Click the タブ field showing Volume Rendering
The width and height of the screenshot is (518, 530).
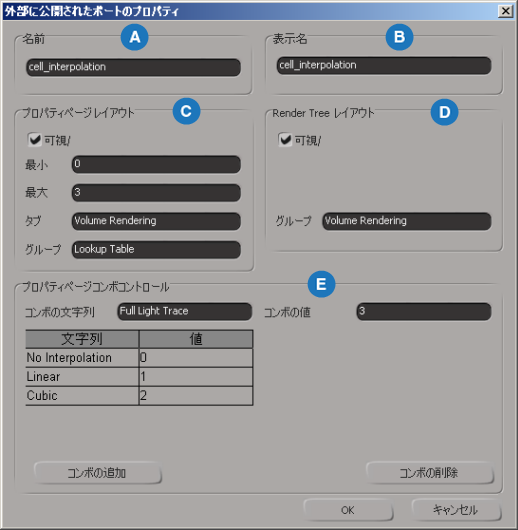coord(156,221)
